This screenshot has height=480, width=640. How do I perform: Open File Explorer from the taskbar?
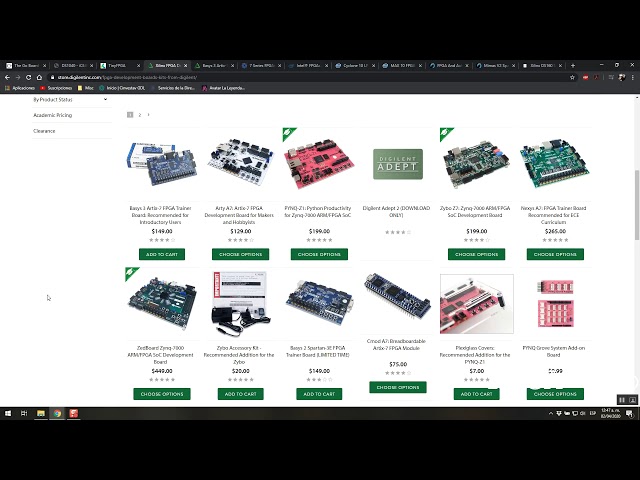pyautogui.click(x=41, y=413)
